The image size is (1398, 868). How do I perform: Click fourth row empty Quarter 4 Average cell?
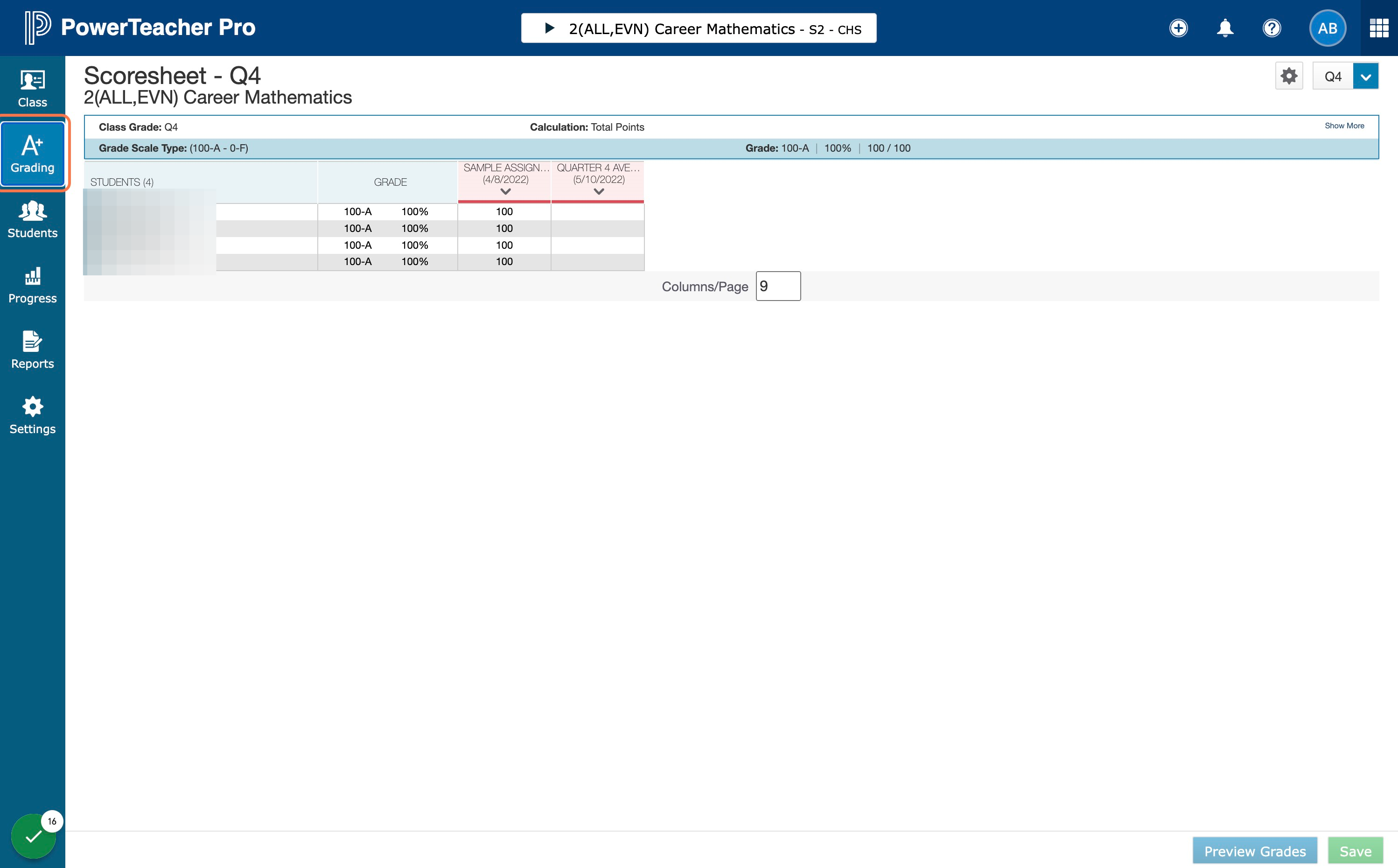point(597,262)
